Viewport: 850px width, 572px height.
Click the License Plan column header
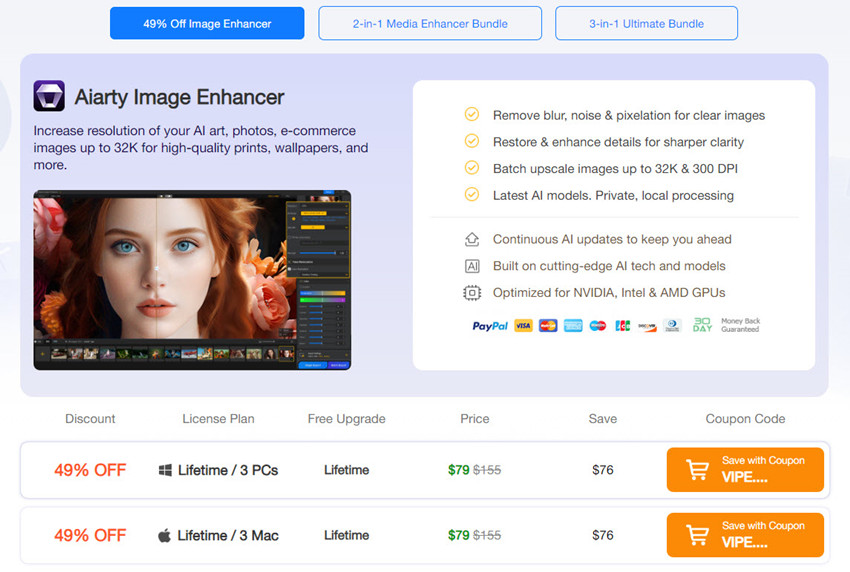[x=218, y=419]
